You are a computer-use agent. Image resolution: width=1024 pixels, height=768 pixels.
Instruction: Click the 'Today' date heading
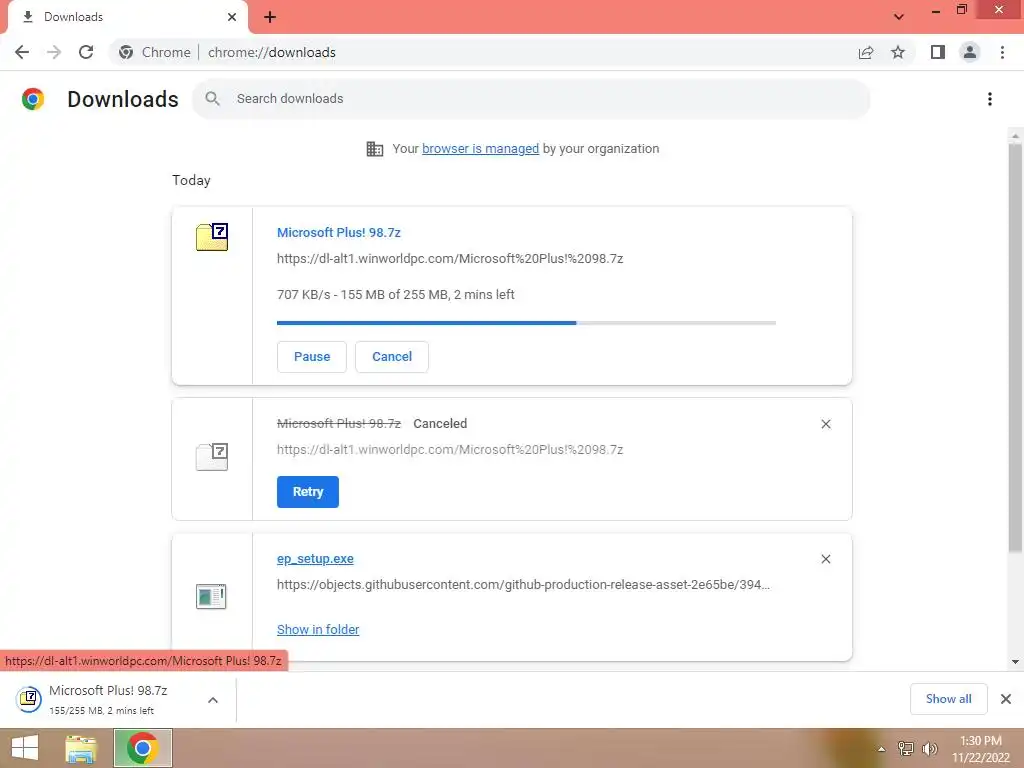(191, 180)
